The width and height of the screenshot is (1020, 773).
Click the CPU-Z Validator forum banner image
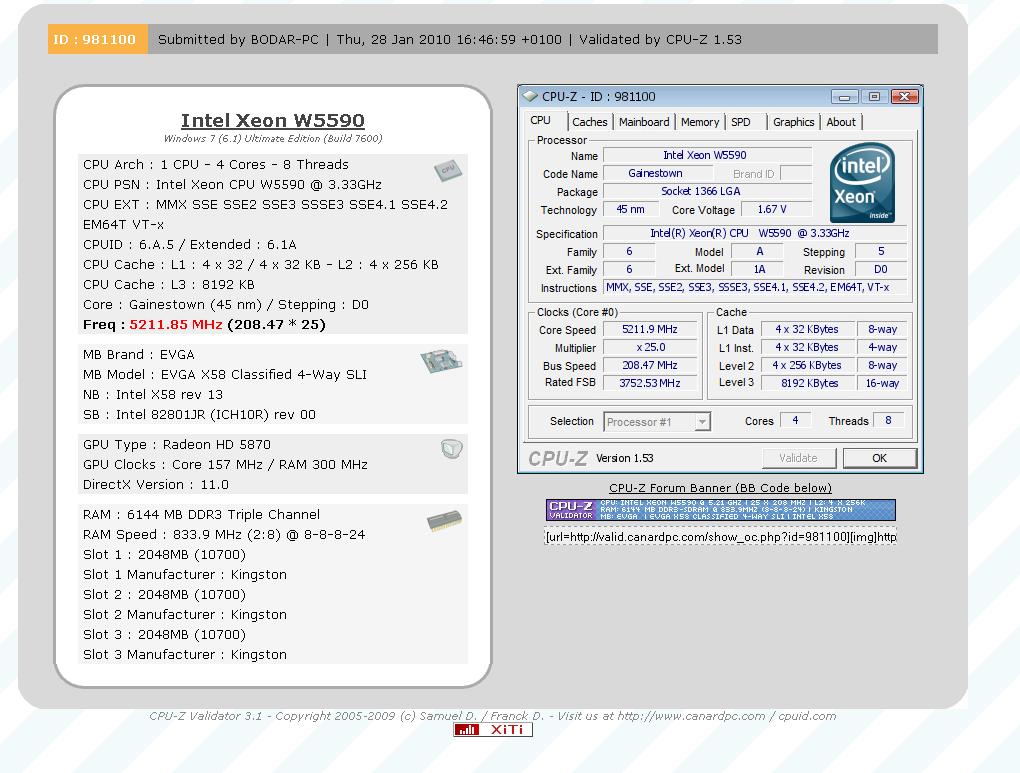tap(721, 509)
